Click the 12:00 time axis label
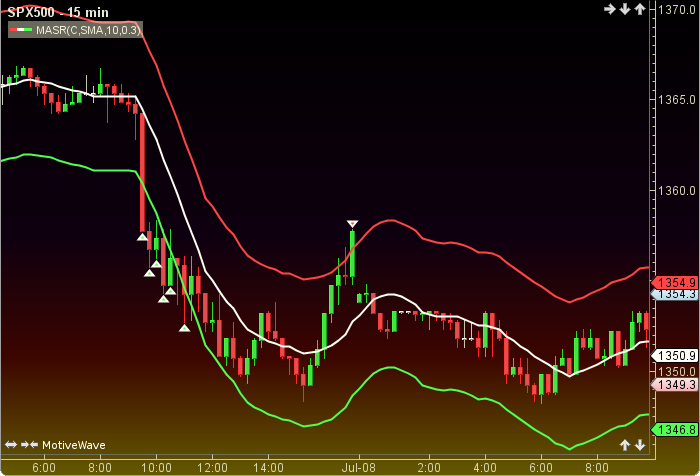Screen dimensions: 700x476 212,468
